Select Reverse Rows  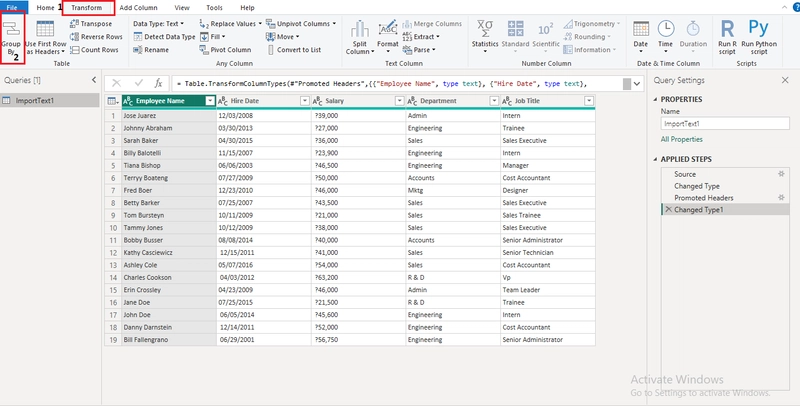click(96, 37)
